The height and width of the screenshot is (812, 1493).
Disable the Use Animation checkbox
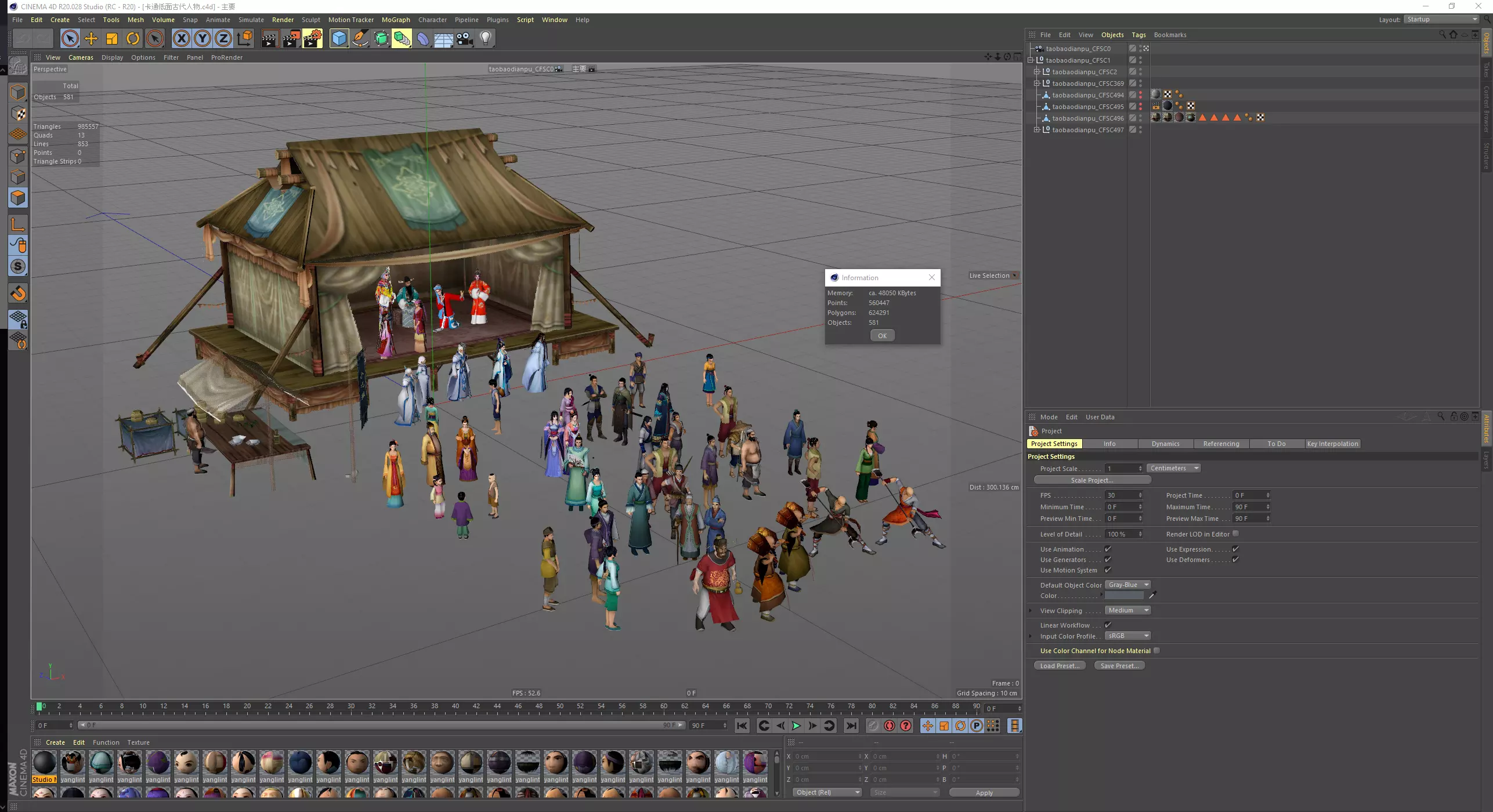(1108, 549)
